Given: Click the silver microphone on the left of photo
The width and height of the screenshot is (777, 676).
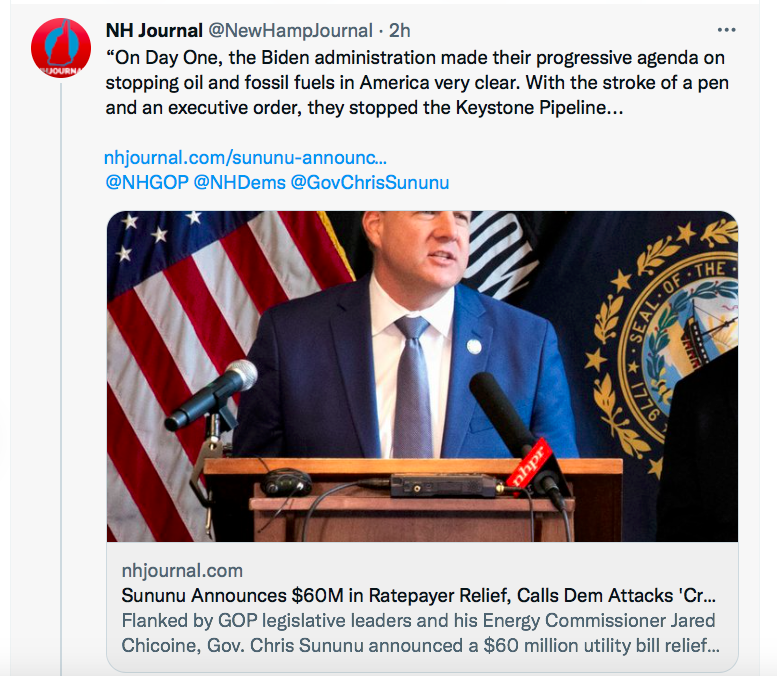Looking at the screenshot, I should 213,393.
